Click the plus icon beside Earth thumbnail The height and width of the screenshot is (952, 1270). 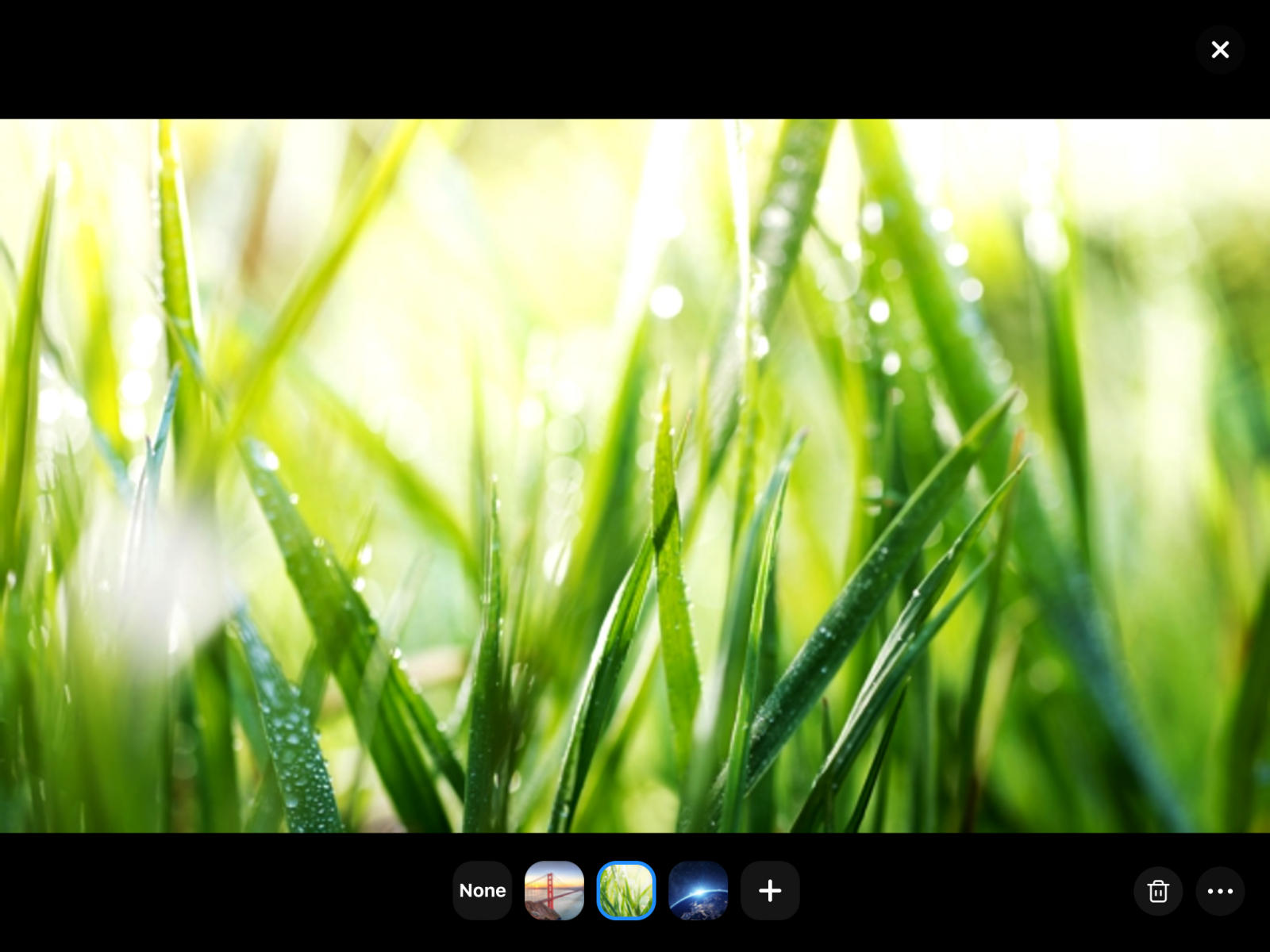(x=769, y=890)
